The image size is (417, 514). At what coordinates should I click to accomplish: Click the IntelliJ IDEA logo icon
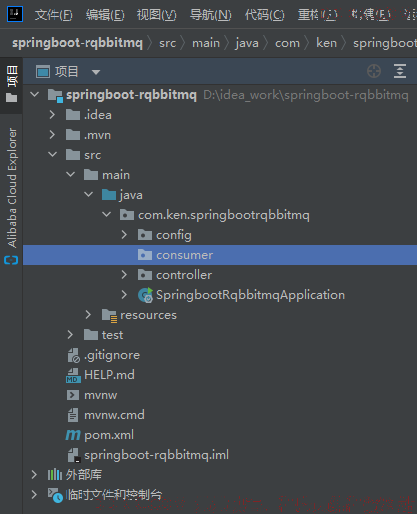(x=15, y=14)
